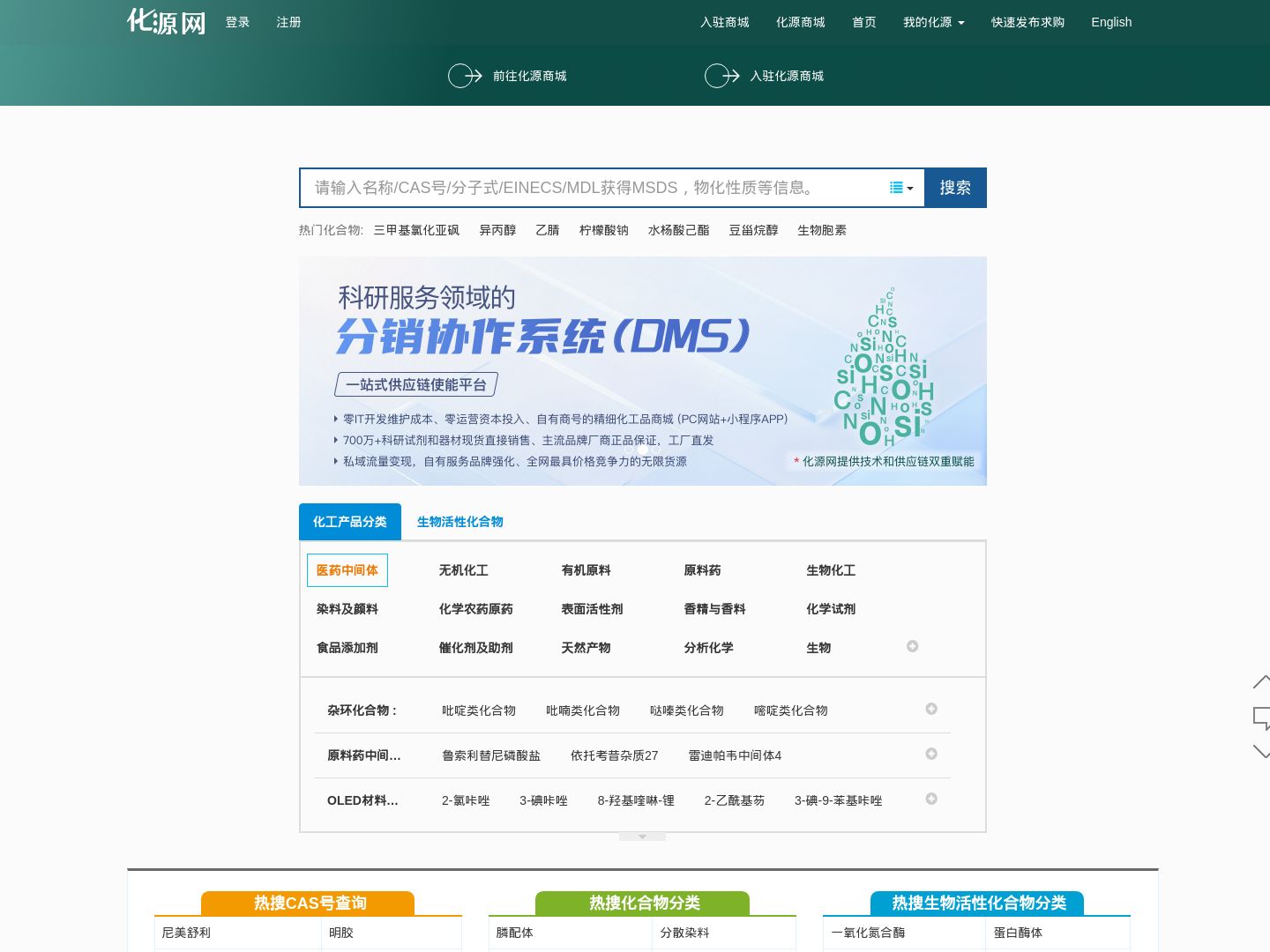1270x952 pixels.
Task: Choose the 无机化工 category
Action: tap(464, 570)
